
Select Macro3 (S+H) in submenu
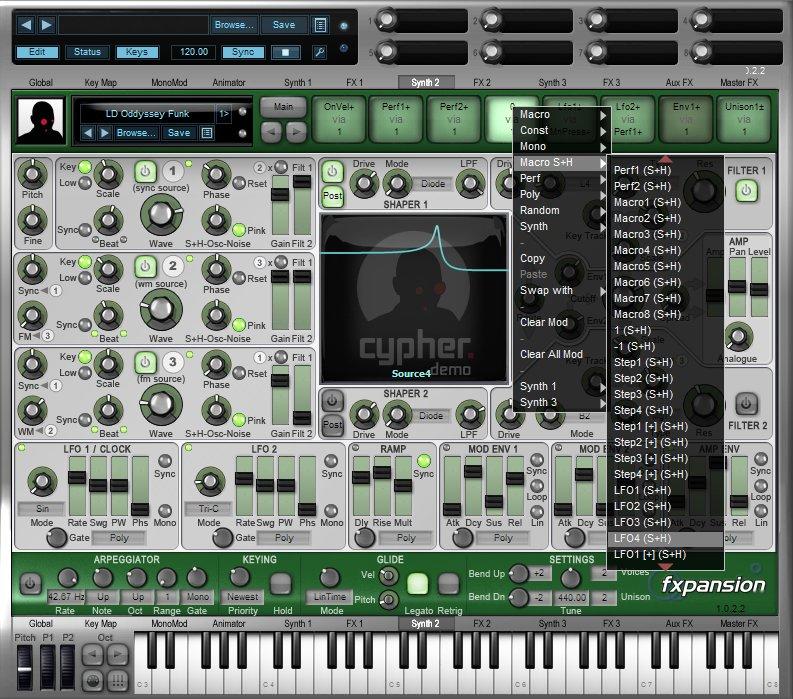pyautogui.click(x=666, y=235)
